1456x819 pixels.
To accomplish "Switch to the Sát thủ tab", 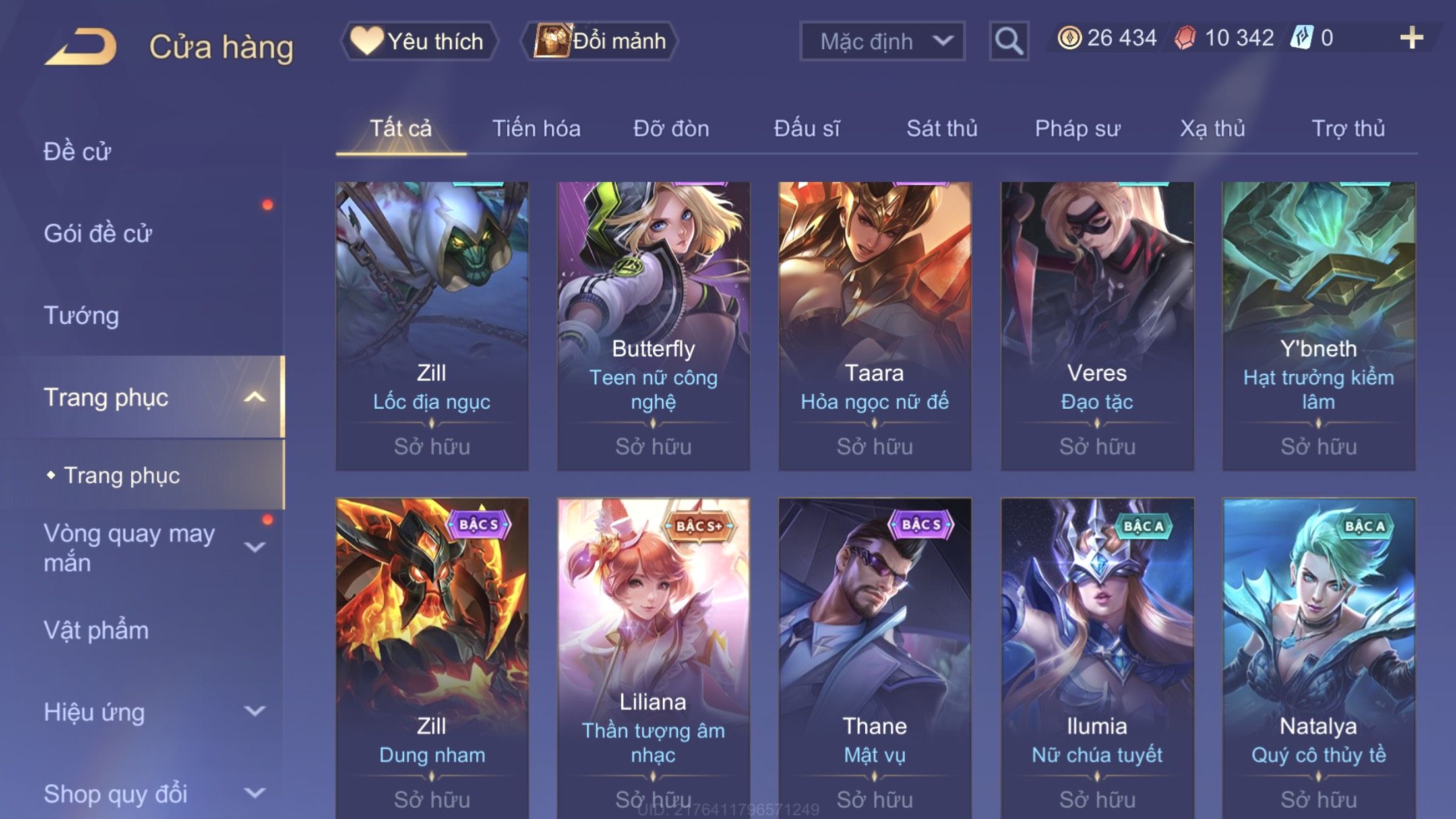I will point(942,129).
